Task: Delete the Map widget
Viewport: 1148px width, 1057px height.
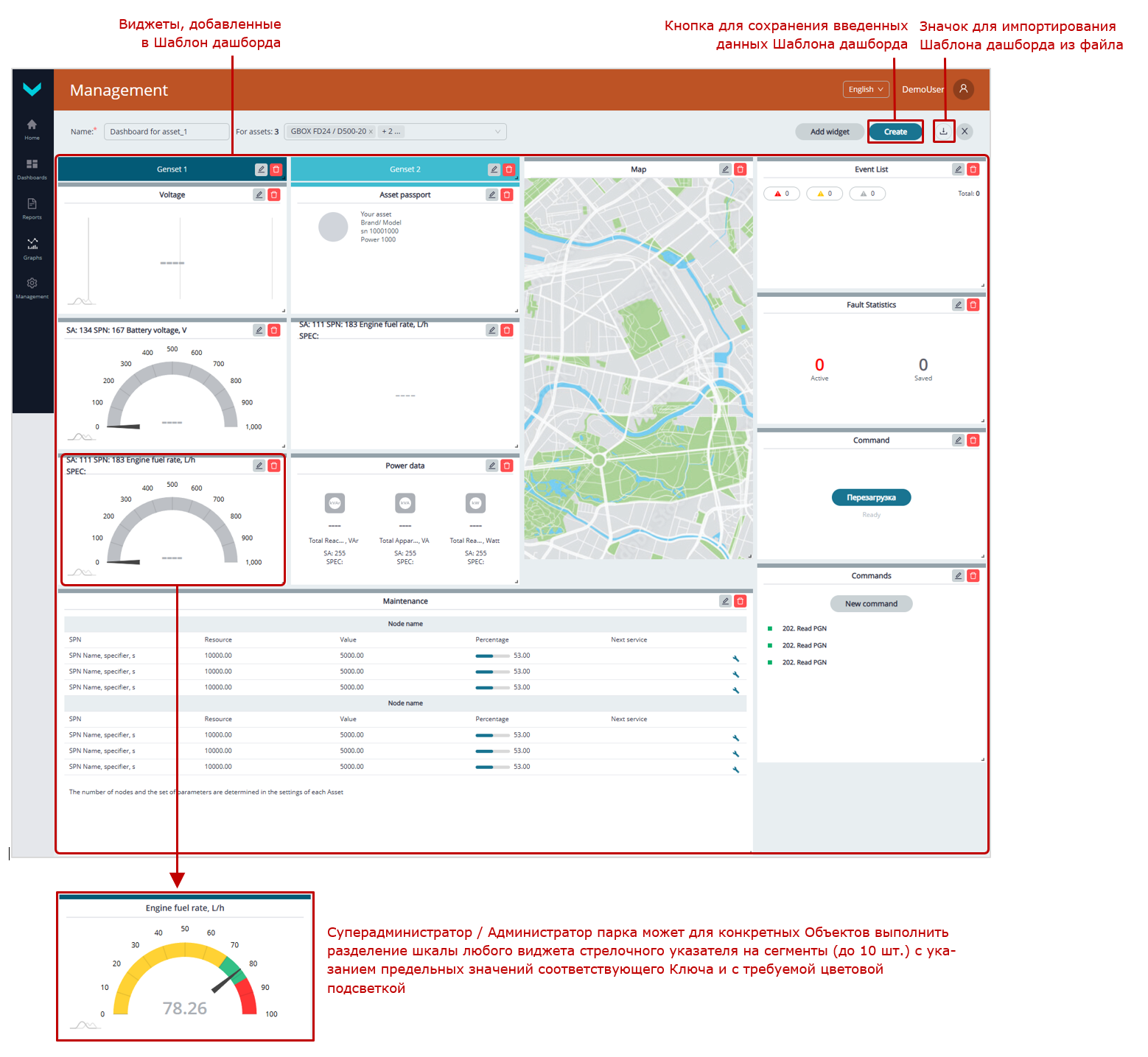Action: click(741, 169)
